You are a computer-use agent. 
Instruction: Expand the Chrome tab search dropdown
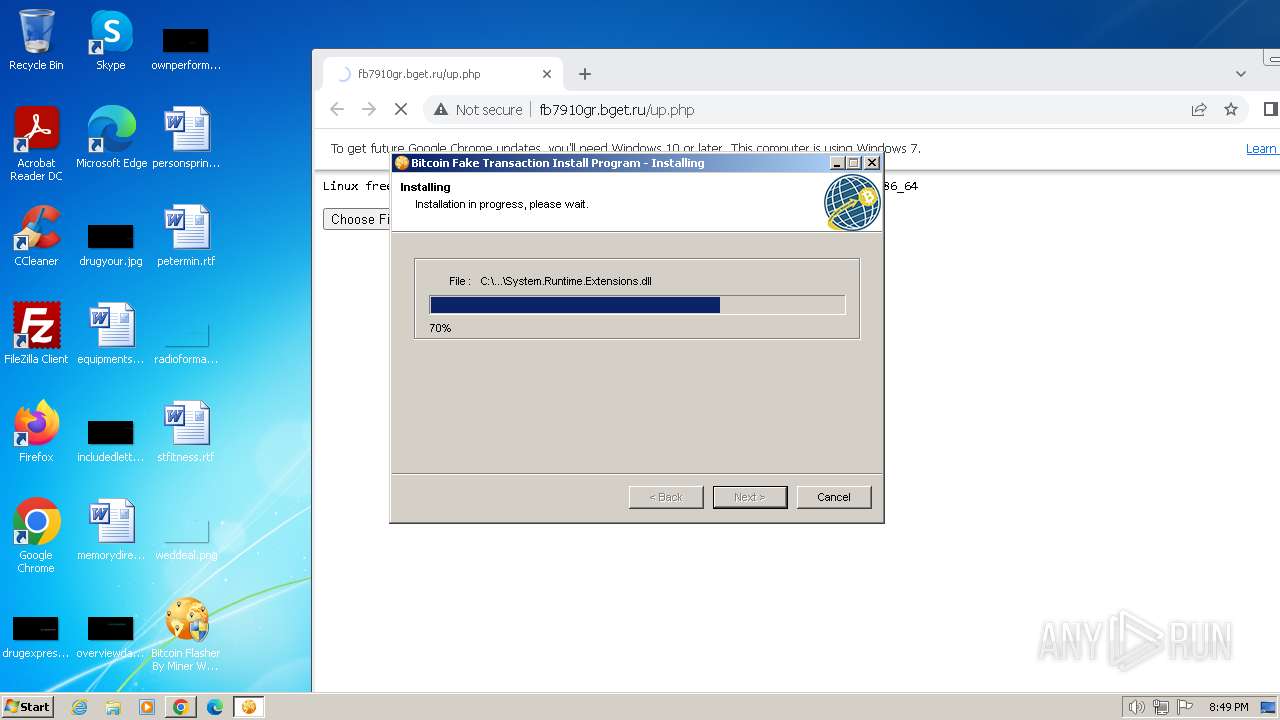[1241, 74]
